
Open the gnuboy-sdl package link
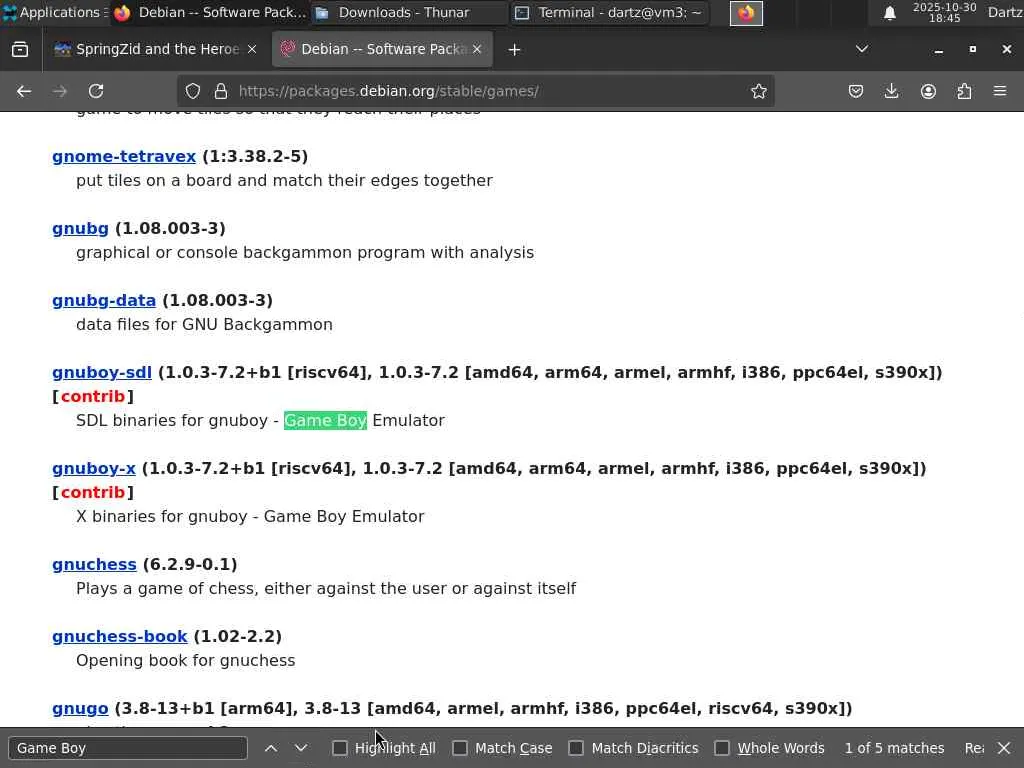[102, 372]
